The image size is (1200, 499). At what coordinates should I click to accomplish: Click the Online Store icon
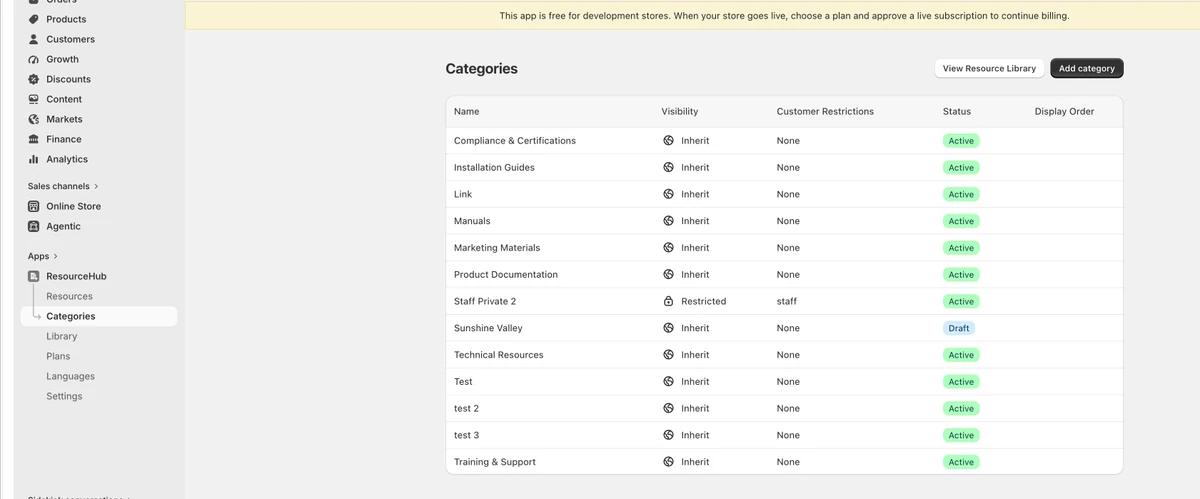(x=33, y=206)
